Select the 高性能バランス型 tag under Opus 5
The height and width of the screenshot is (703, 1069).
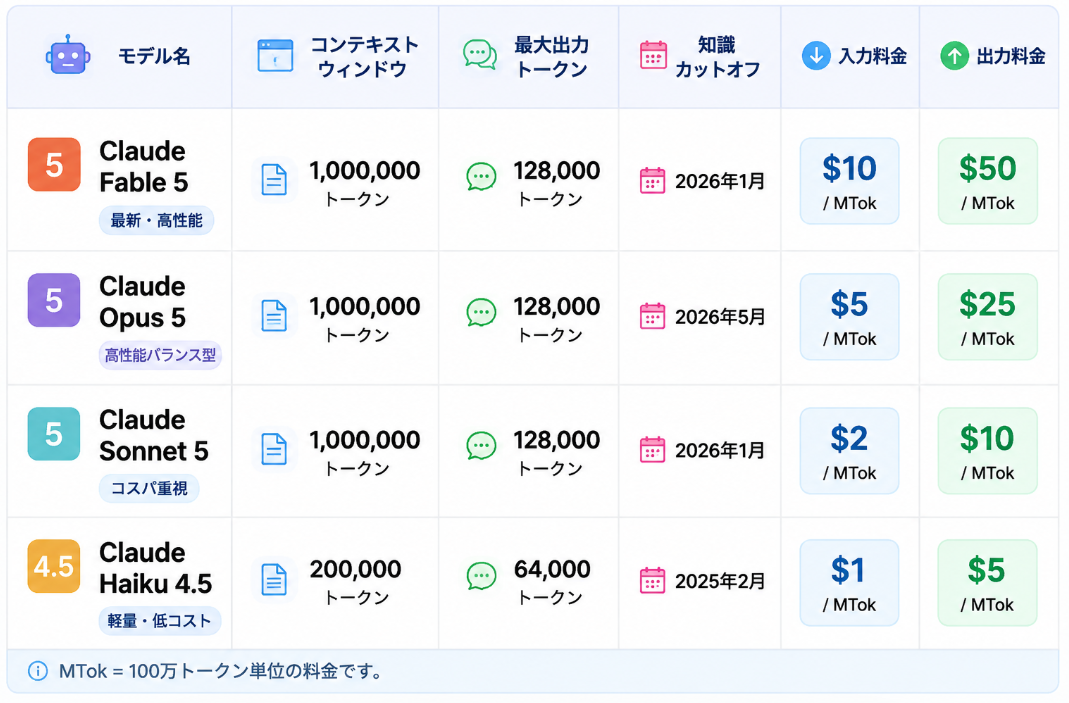tap(160, 355)
